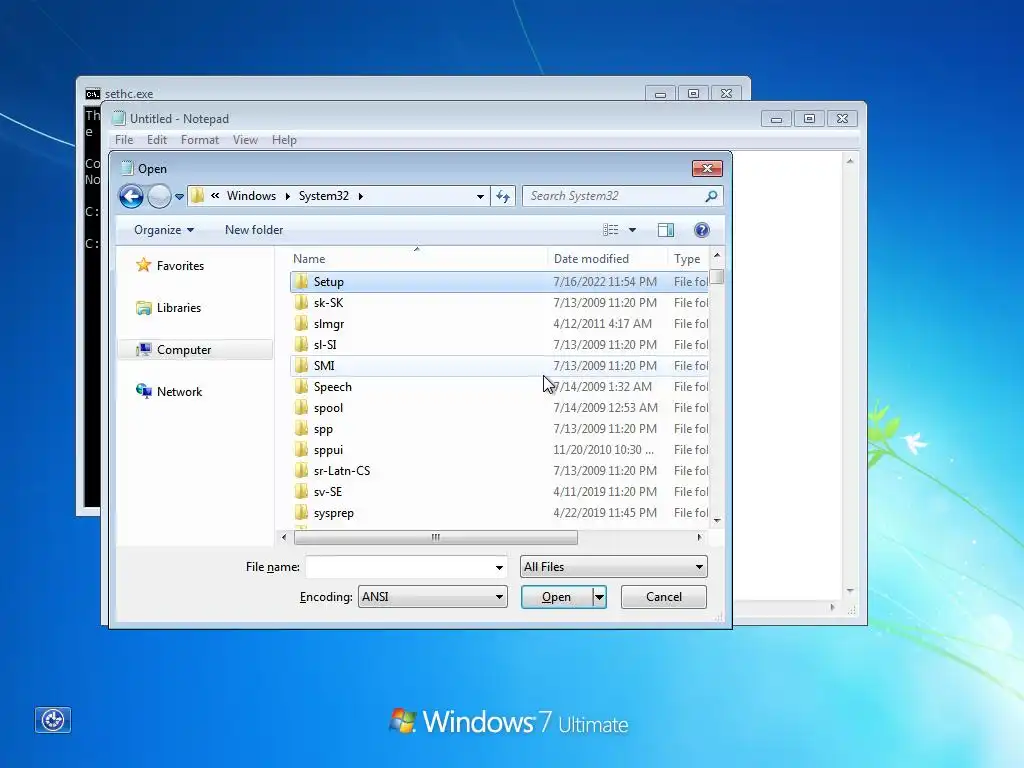Select the sk-SK folder icon
Viewport: 1024px width, 768px height.
301,302
